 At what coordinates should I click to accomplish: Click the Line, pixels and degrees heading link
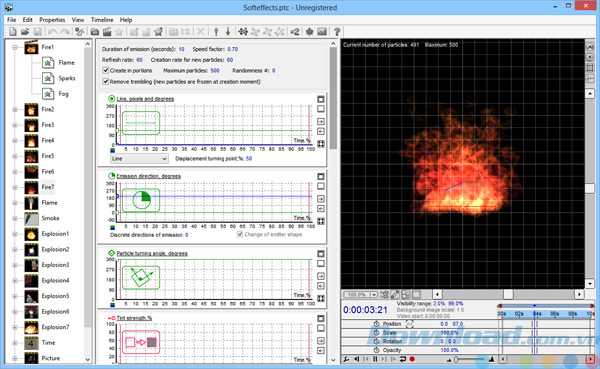145,99
